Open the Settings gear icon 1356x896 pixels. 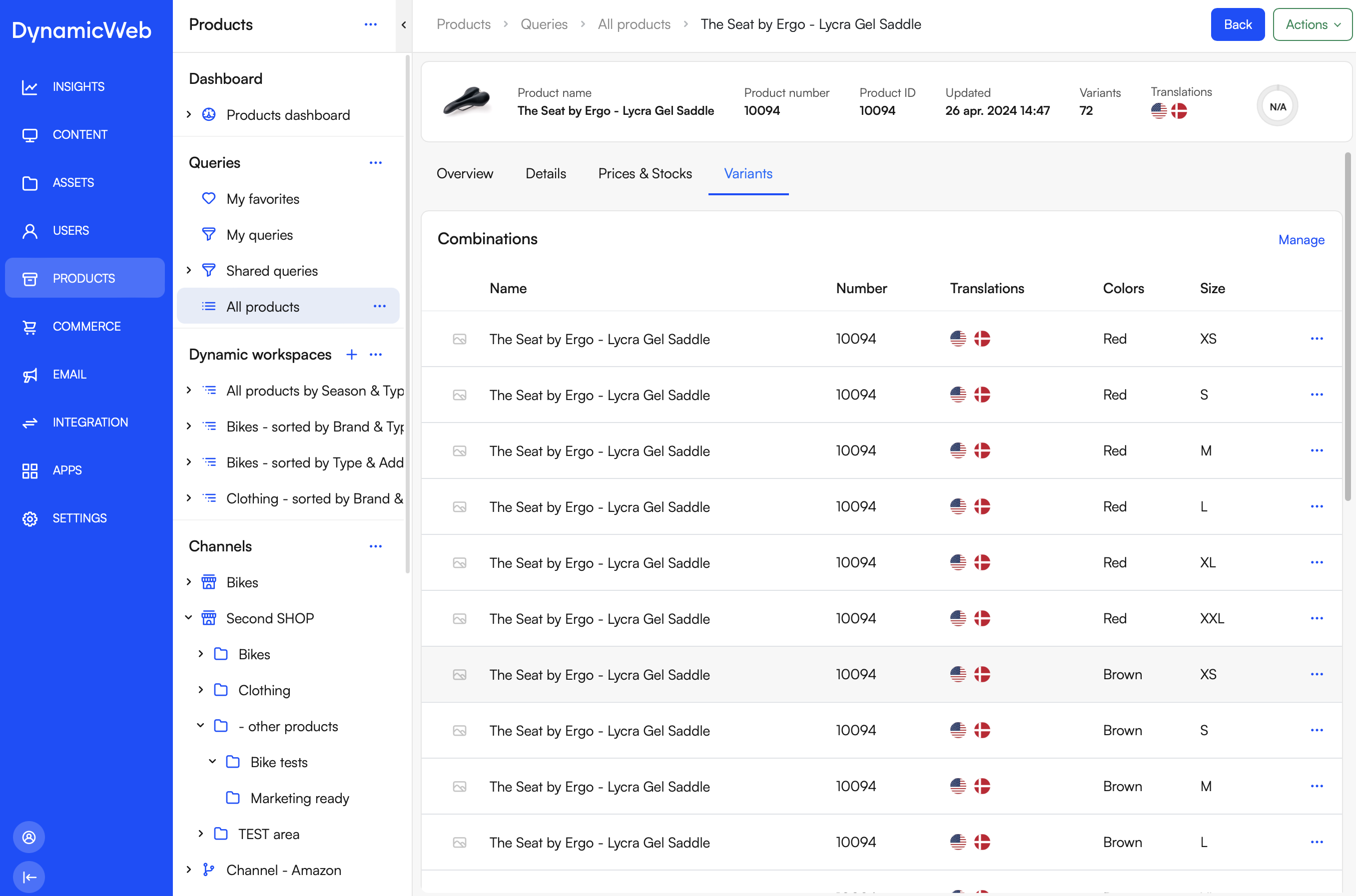[x=29, y=519]
